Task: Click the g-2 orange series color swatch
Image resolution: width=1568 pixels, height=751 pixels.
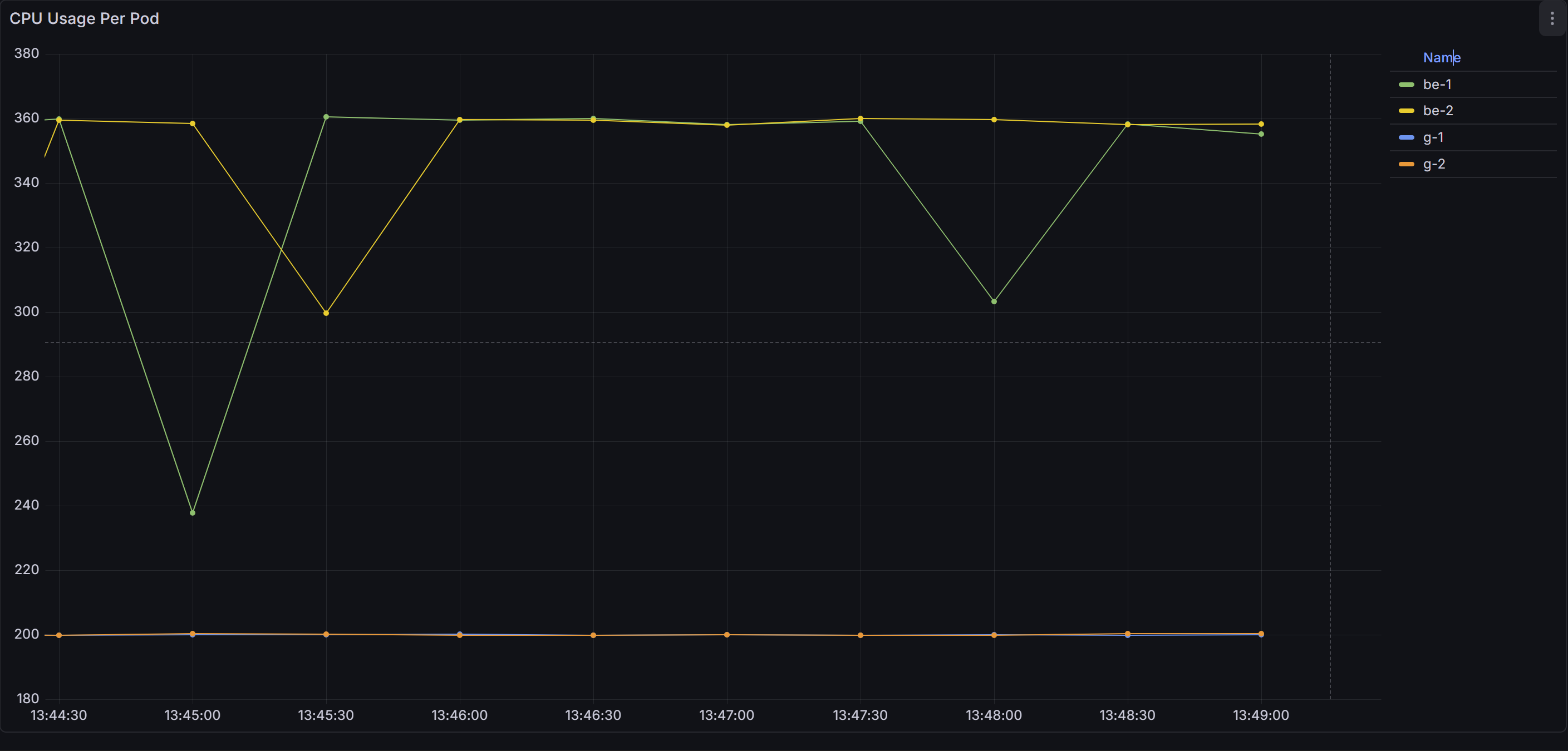Action: click(x=1406, y=164)
